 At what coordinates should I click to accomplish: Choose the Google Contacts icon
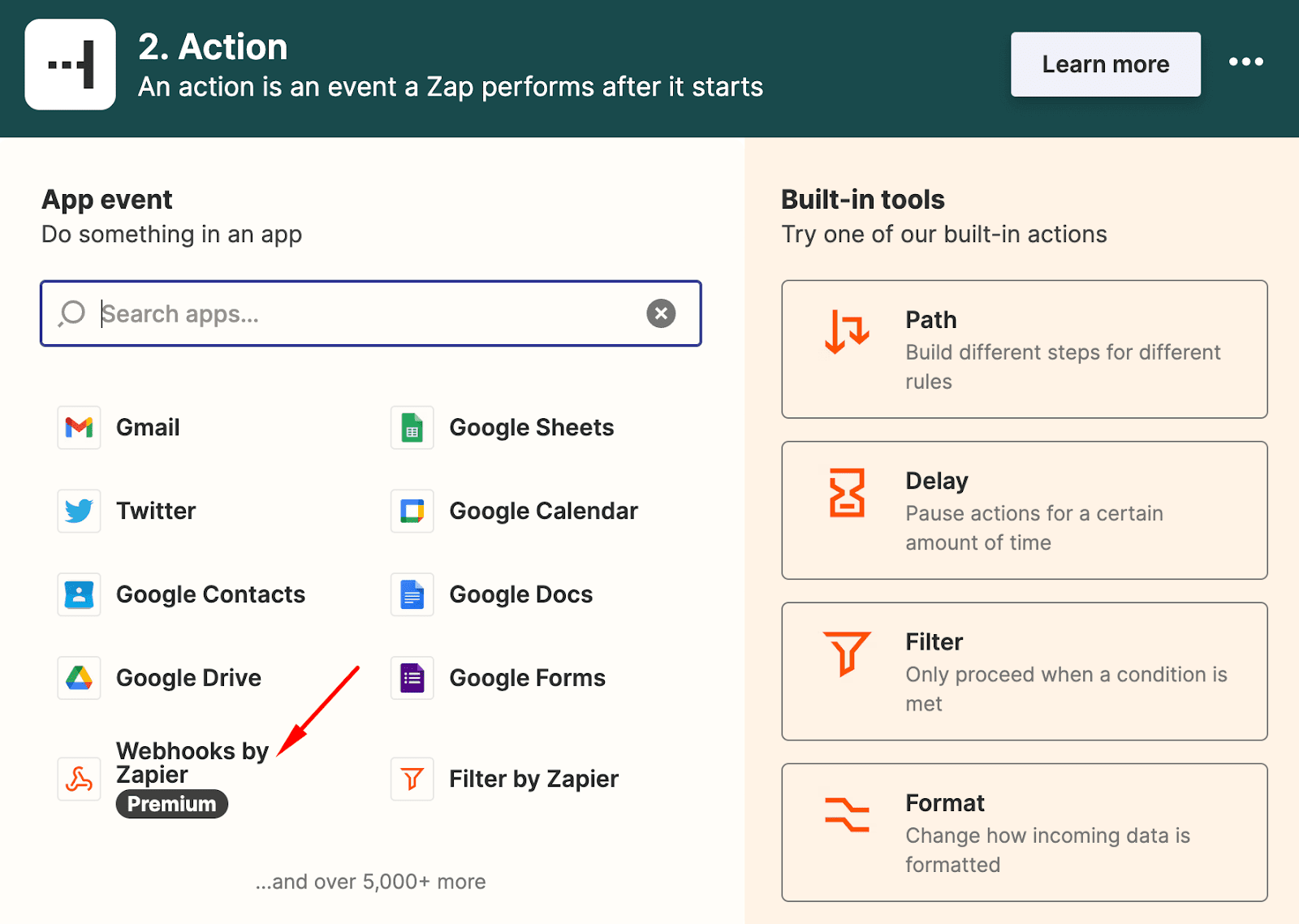tap(79, 594)
